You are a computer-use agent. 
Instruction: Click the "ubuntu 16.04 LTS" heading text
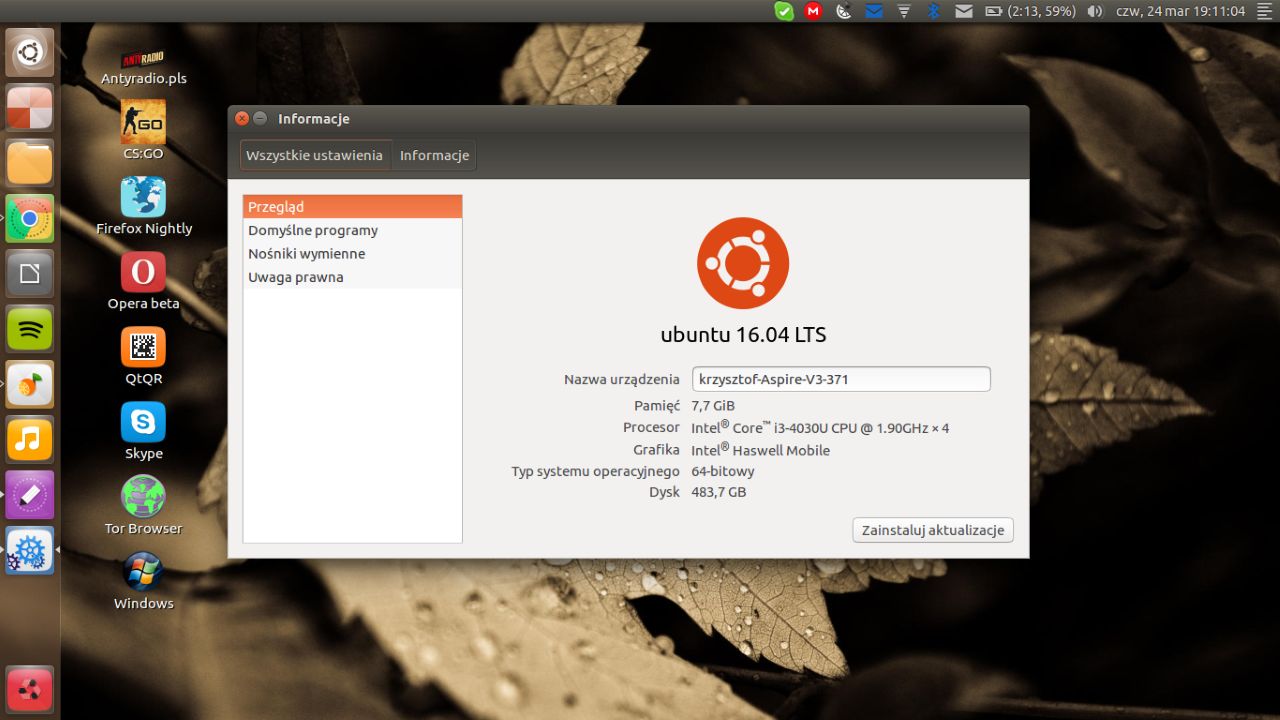(743, 335)
